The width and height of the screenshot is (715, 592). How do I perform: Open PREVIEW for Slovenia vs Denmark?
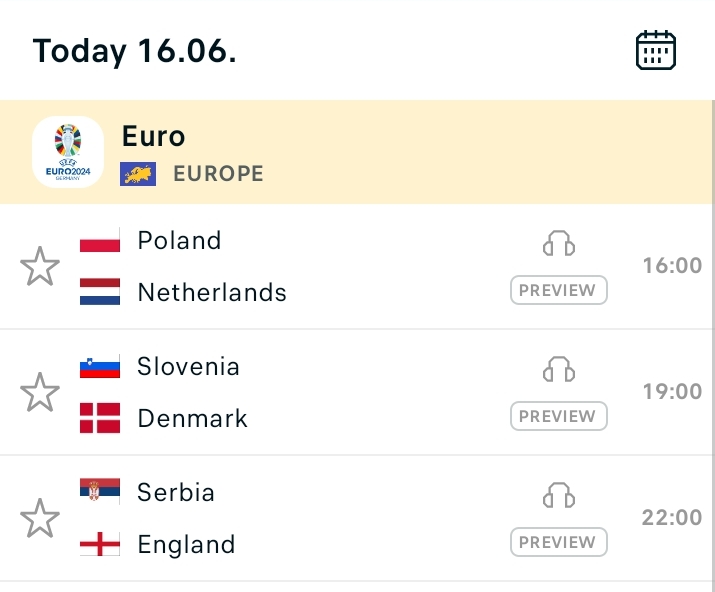tap(559, 416)
